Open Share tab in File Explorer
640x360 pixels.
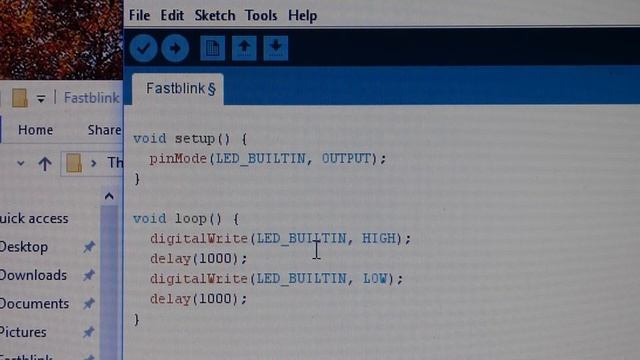104,130
